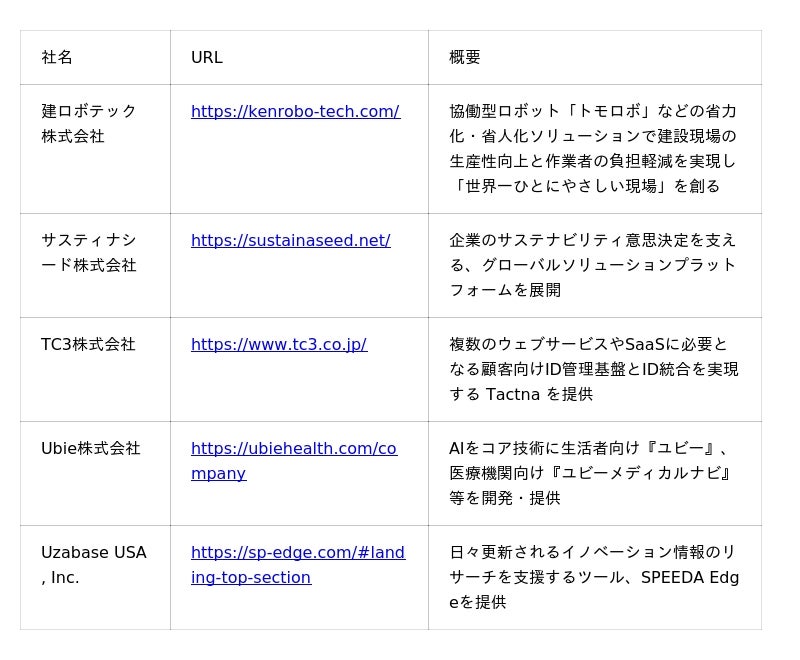The width and height of the screenshot is (800, 660).
Task: Click the 社名 column header
Action: point(57,57)
